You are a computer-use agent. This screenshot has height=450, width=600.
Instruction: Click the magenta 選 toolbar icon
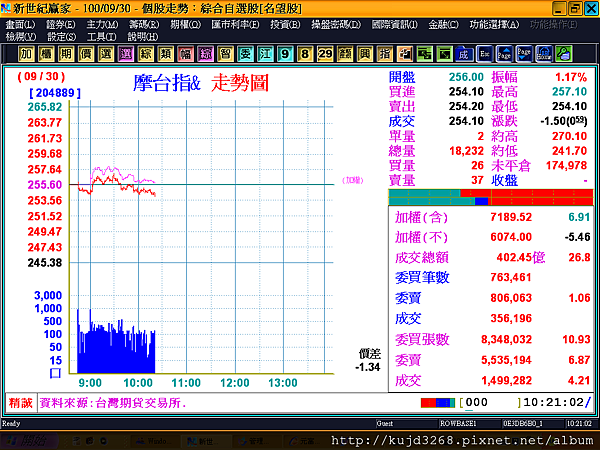point(126,54)
